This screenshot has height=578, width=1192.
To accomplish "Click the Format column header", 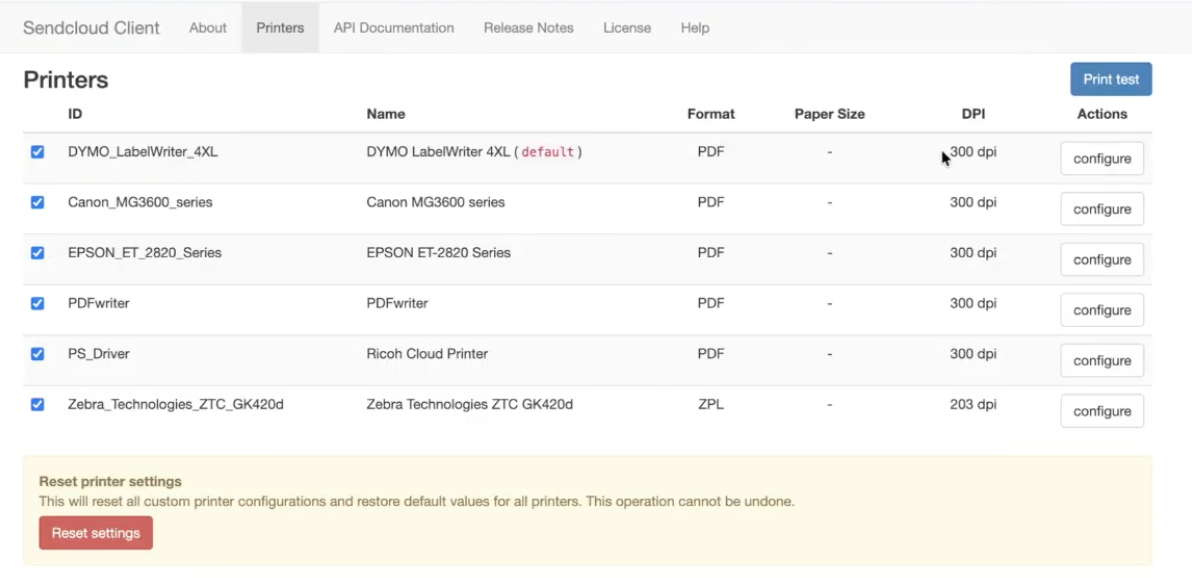I will click(711, 114).
